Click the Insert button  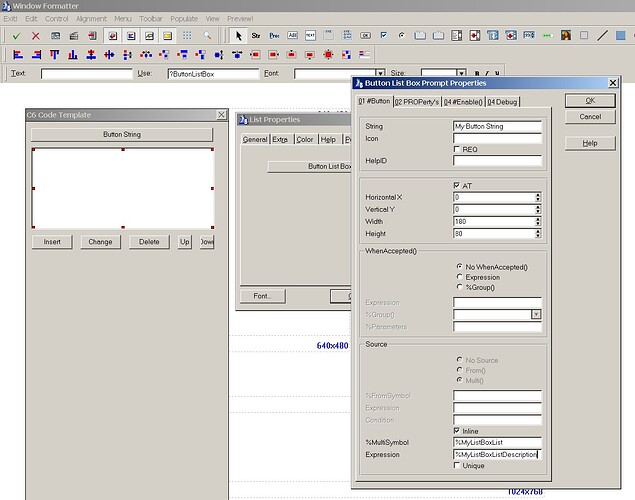52,242
